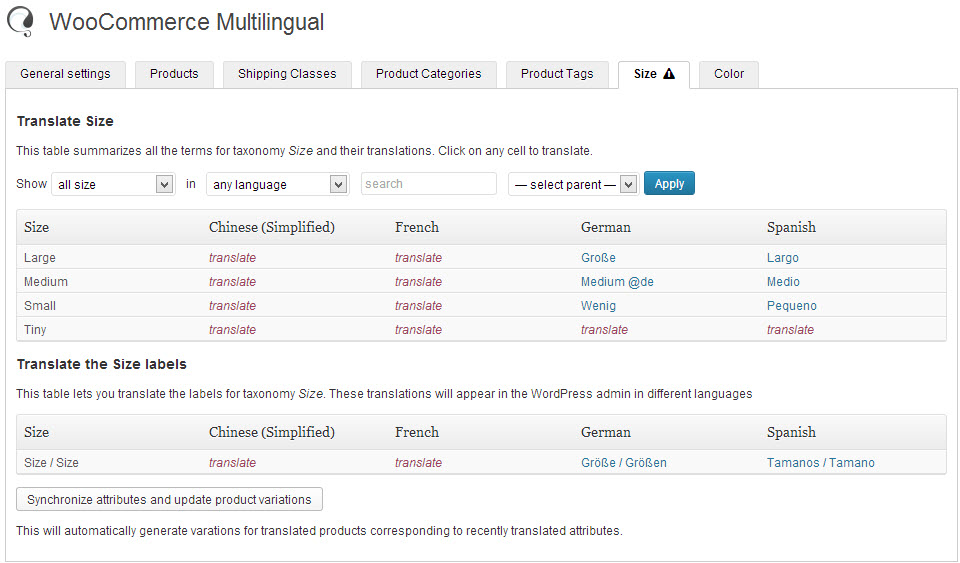Edit Spanish translation 'Largo'
Image resolution: width=960 pixels, height=563 pixels.
783,258
